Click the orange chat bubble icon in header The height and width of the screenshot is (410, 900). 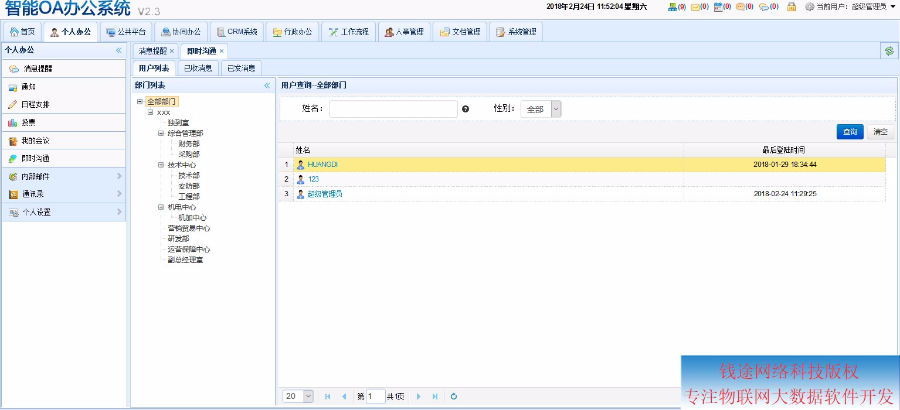point(740,7)
